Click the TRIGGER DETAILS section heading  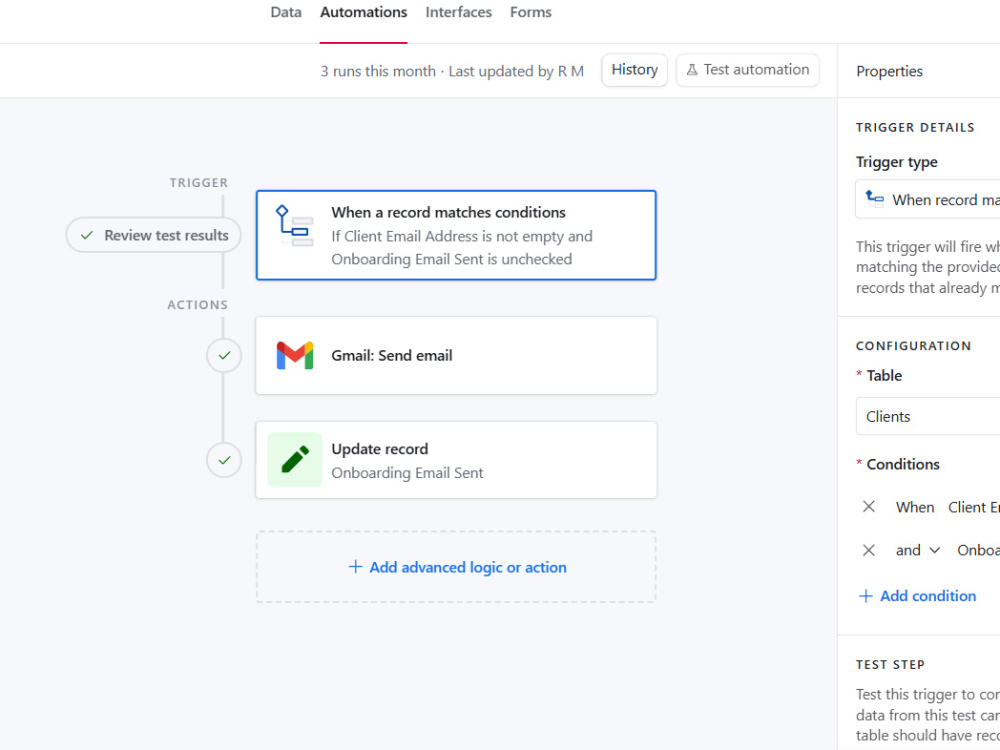(915, 128)
